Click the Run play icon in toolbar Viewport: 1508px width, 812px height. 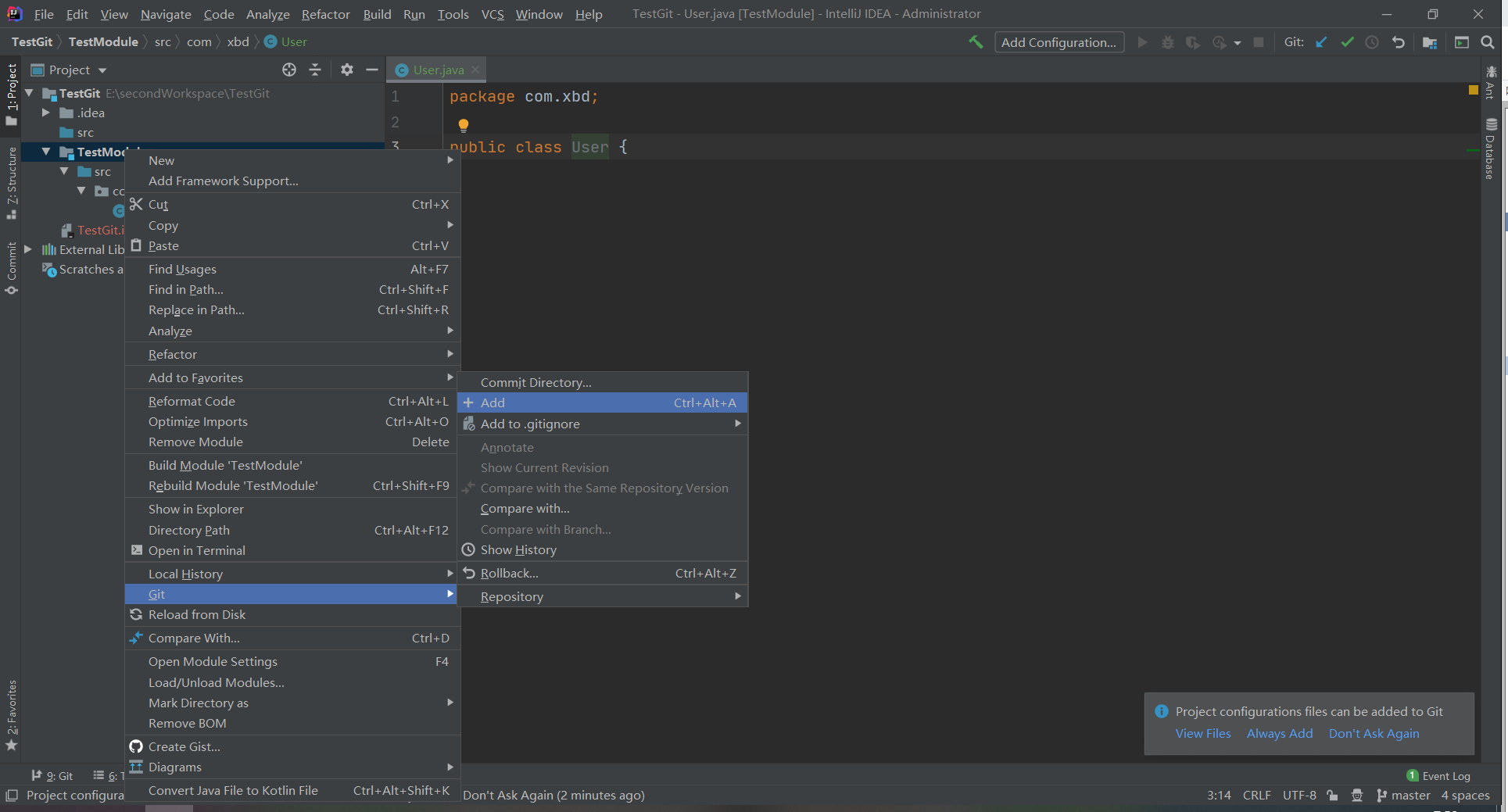coord(1142,42)
